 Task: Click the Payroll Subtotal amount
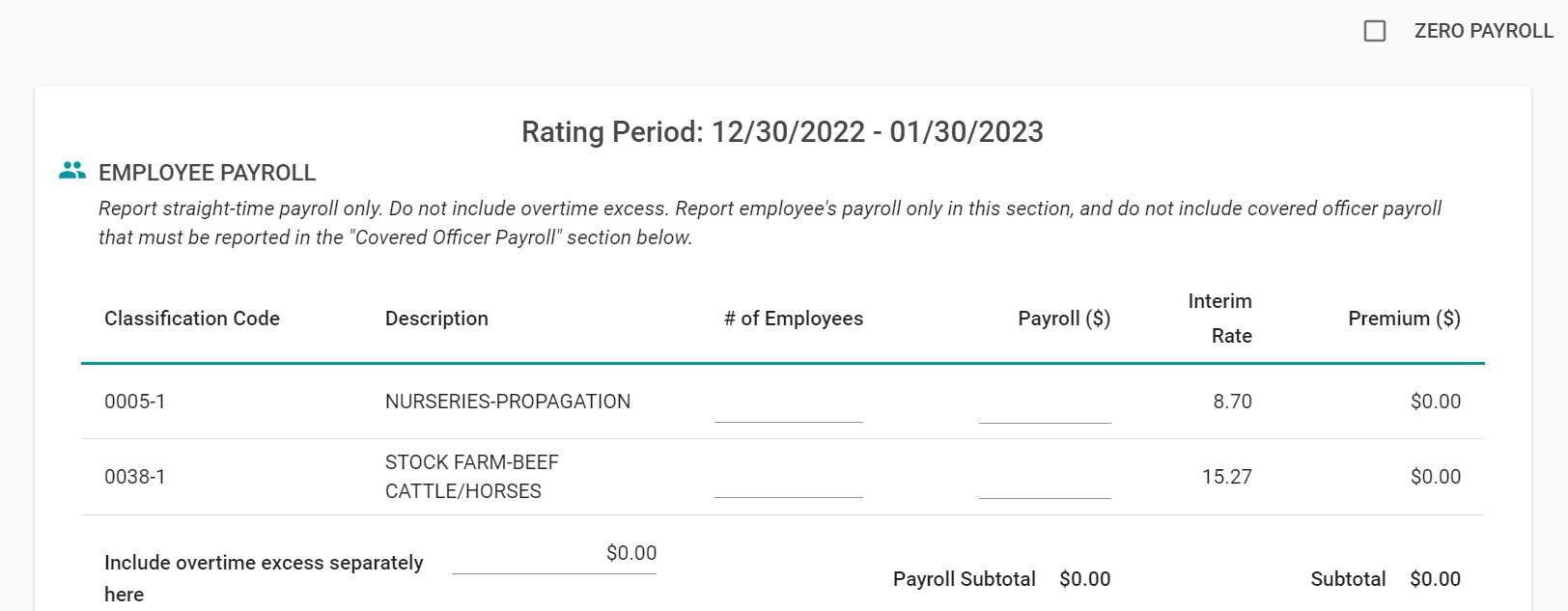click(1084, 579)
